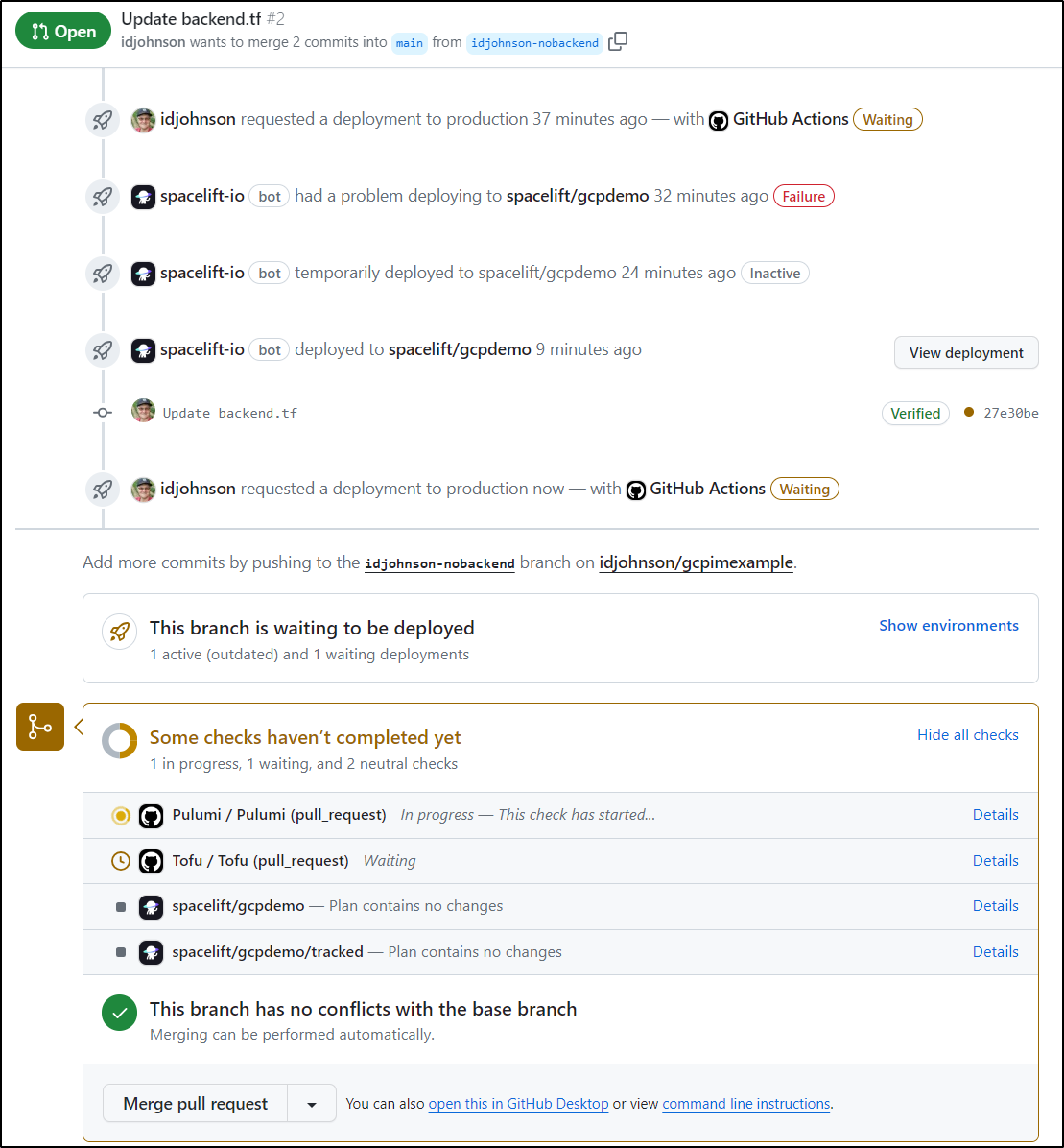Click the yellow pending status dot beside 27e30be
Image resolution: width=1064 pixels, height=1148 pixels.
[x=969, y=412]
